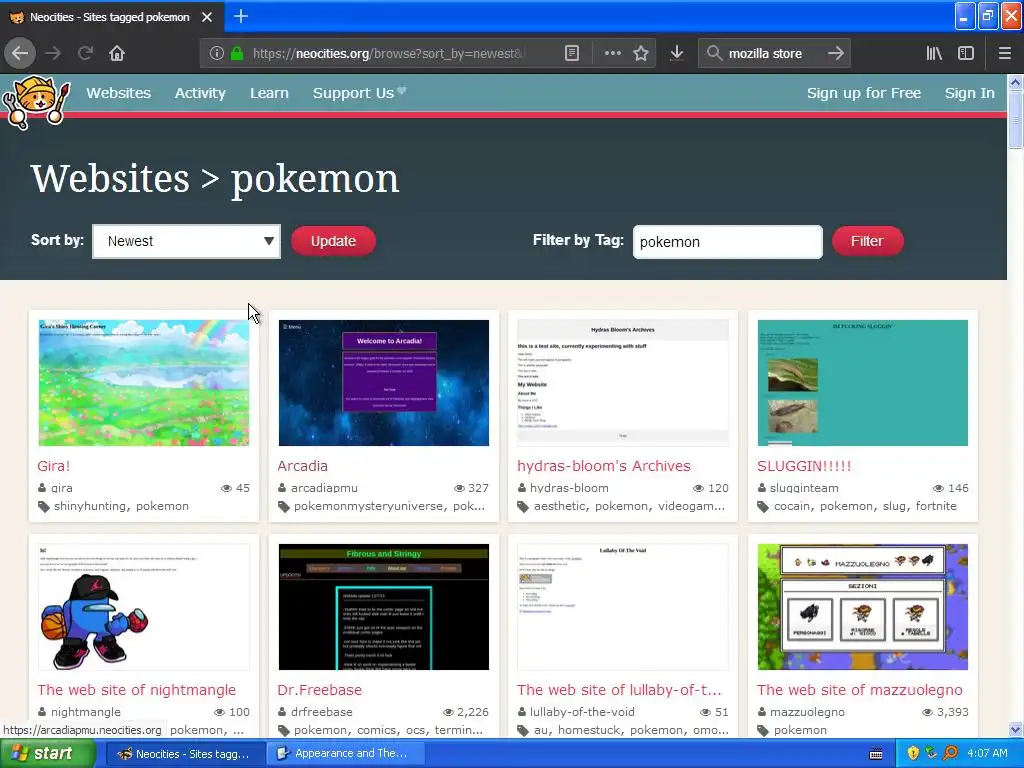Click the comics tag under Dr.Freebase

click(376, 730)
